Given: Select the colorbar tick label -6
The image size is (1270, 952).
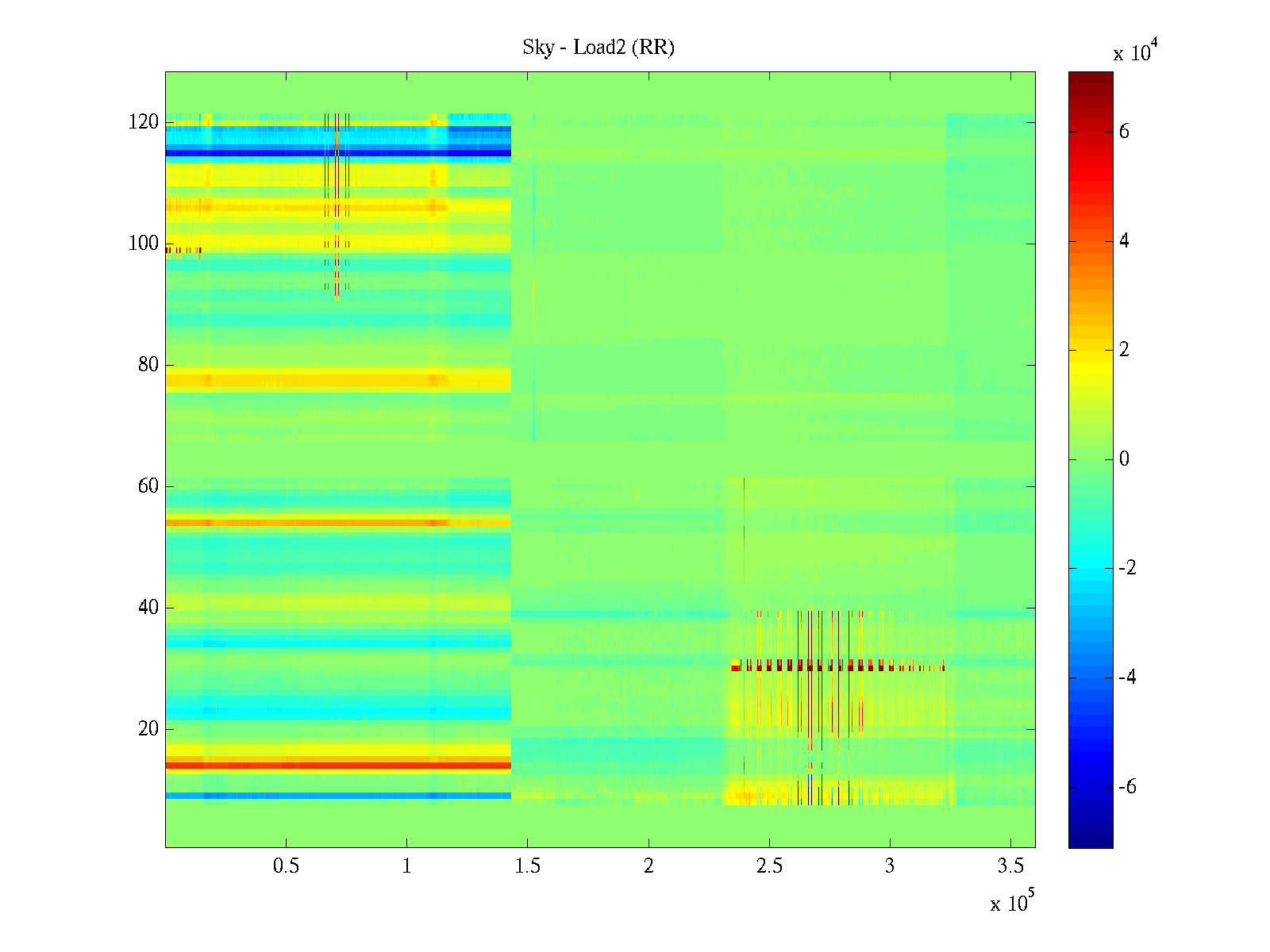Looking at the screenshot, I should (x=1126, y=787).
